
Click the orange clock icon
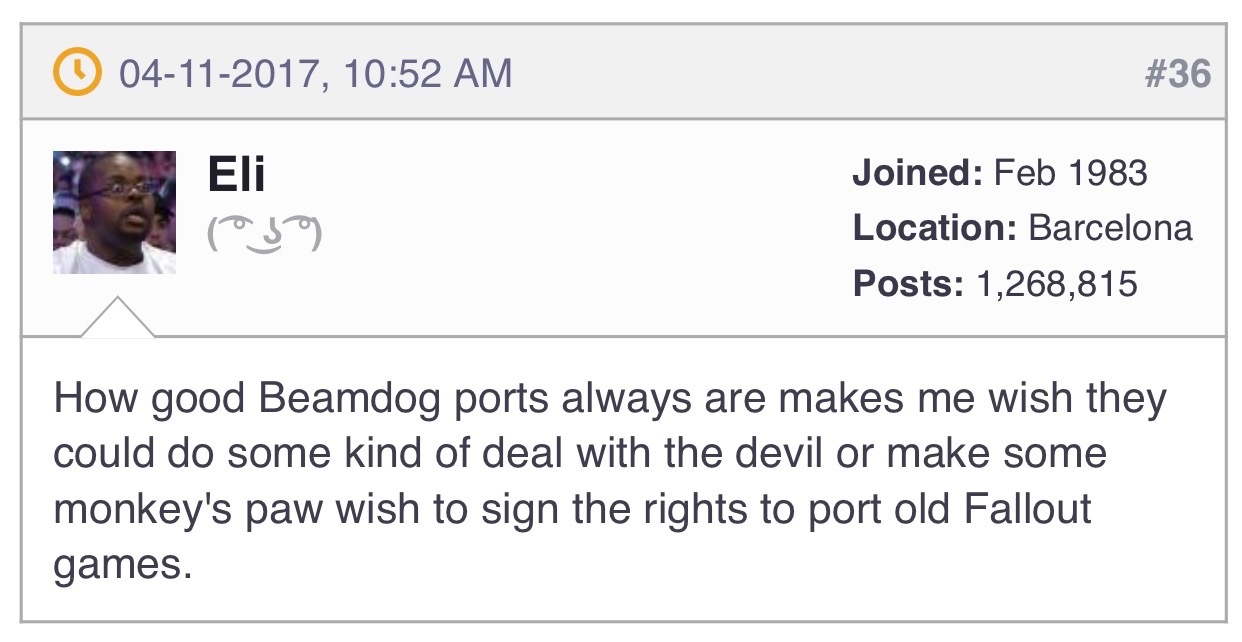(x=77, y=73)
